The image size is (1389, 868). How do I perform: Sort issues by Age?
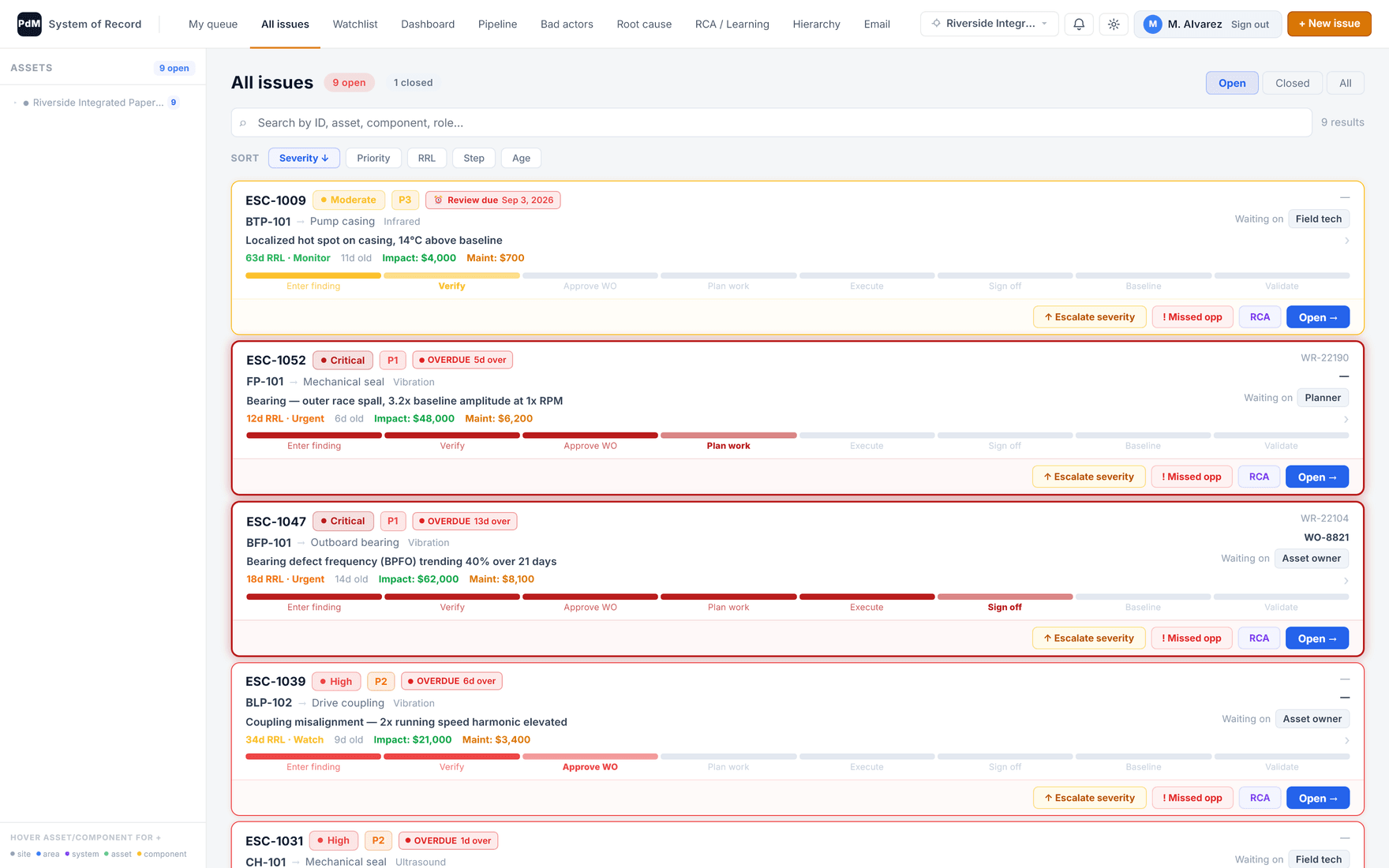click(x=521, y=159)
